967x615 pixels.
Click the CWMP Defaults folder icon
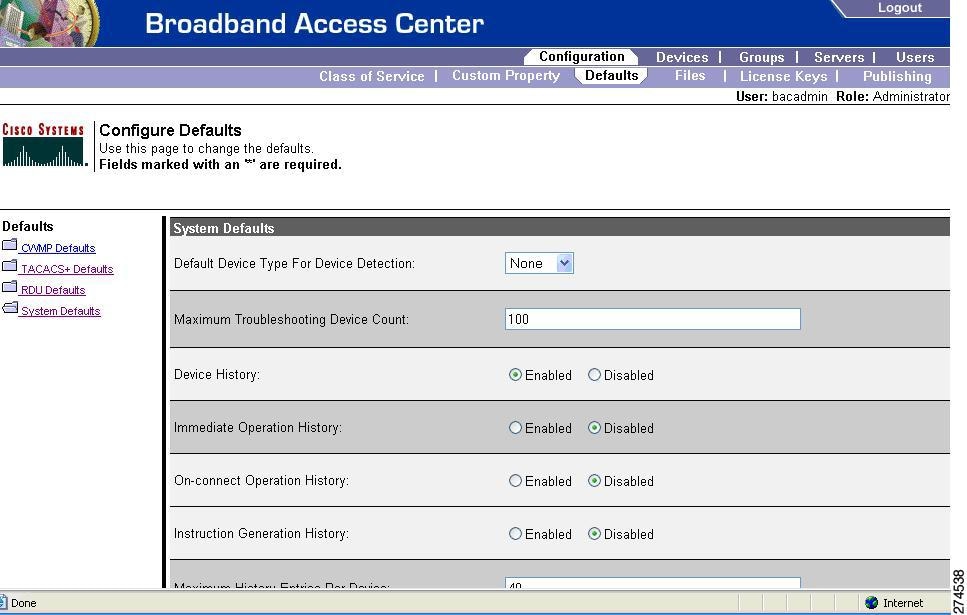pos(10,245)
